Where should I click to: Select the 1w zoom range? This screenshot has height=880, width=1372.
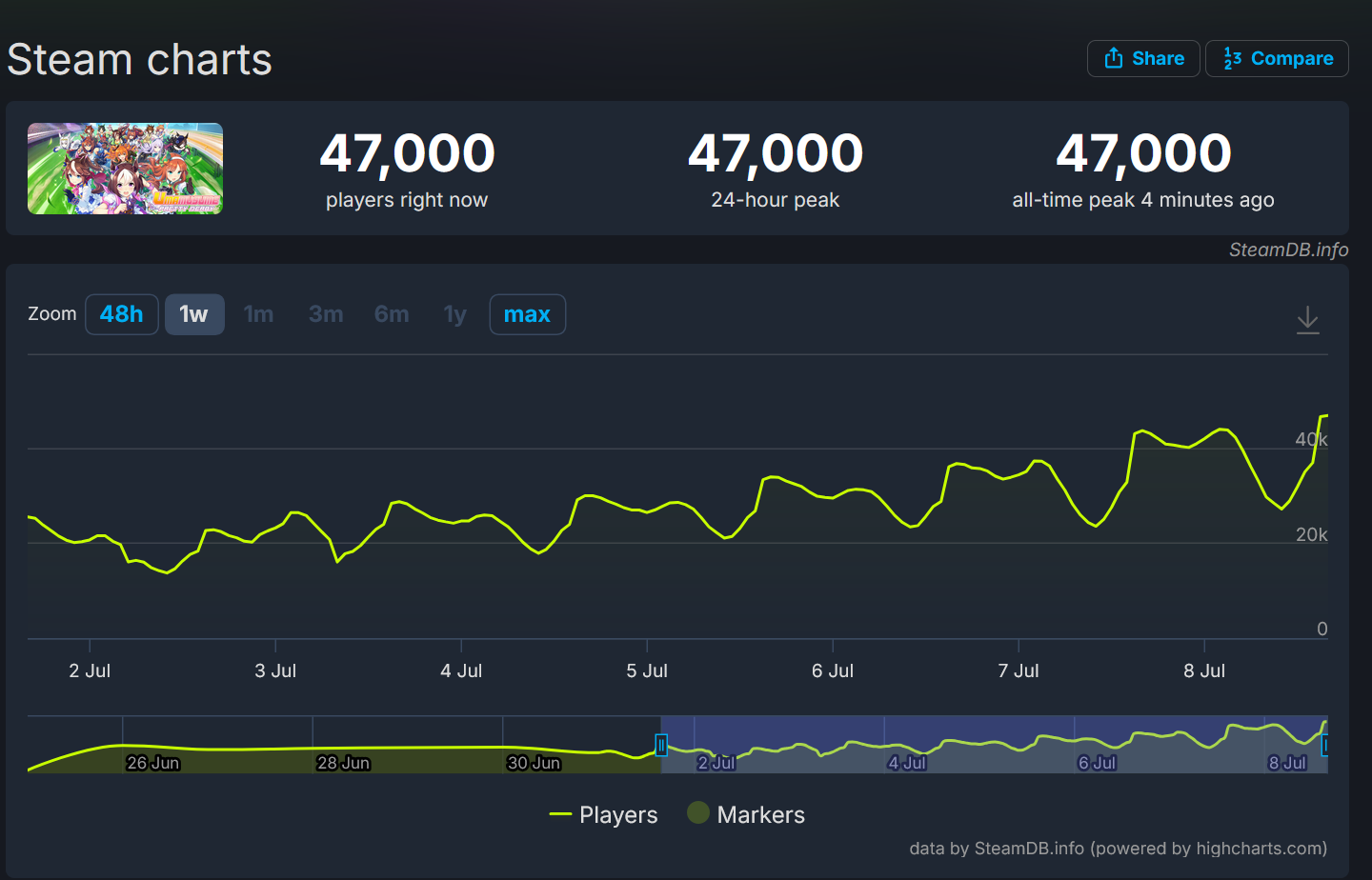[194, 314]
